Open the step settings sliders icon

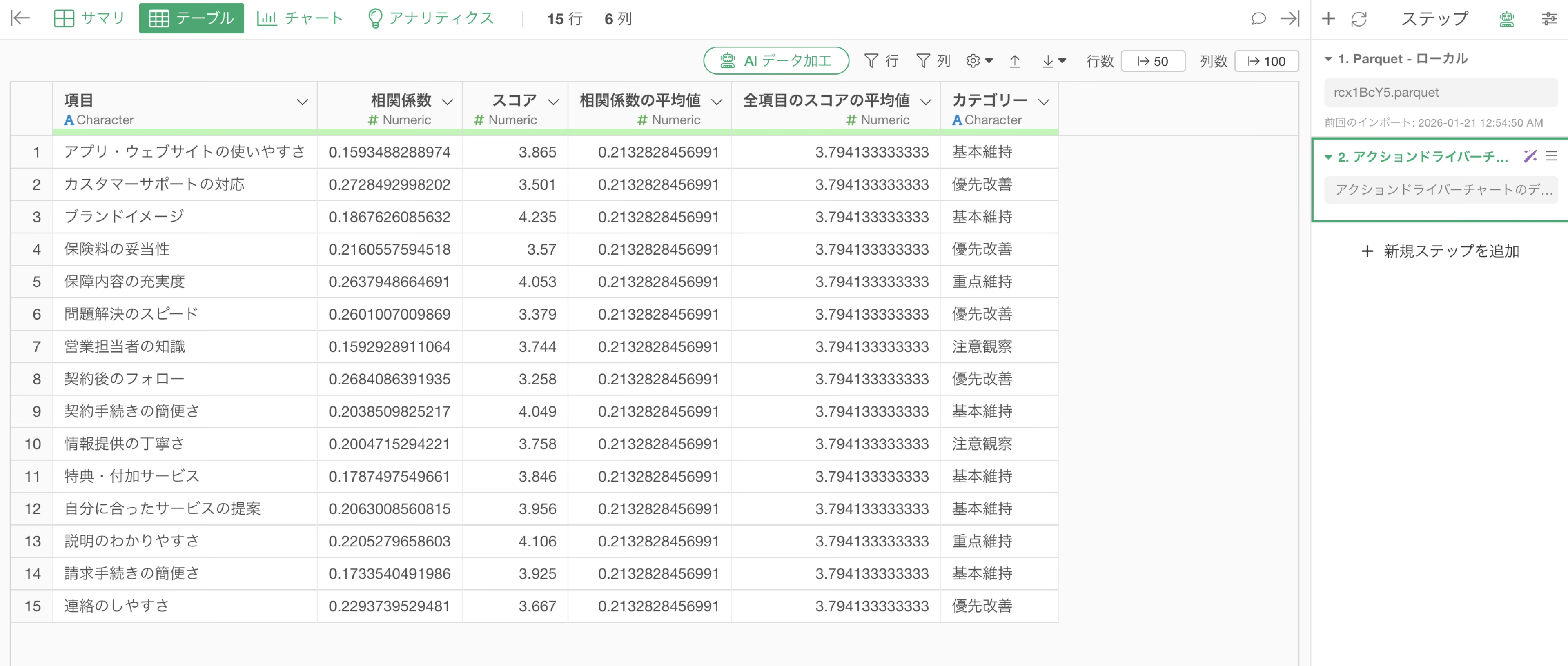click(x=1548, y=19)
